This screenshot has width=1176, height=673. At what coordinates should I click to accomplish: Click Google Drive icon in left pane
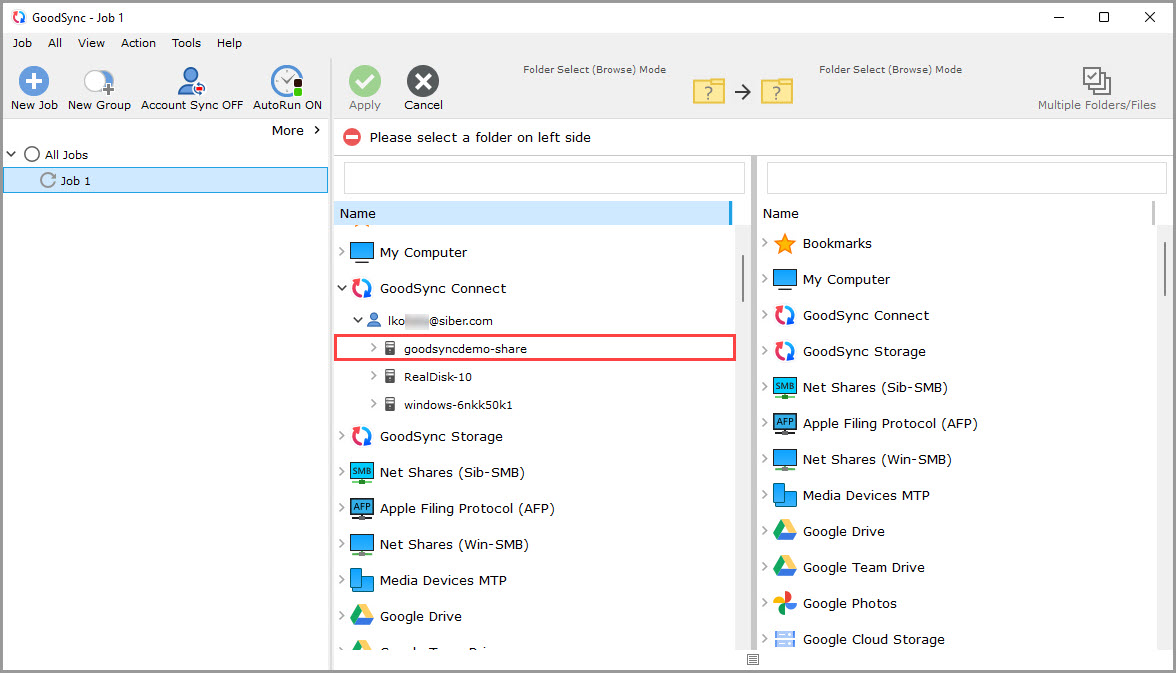click(362, 616)
